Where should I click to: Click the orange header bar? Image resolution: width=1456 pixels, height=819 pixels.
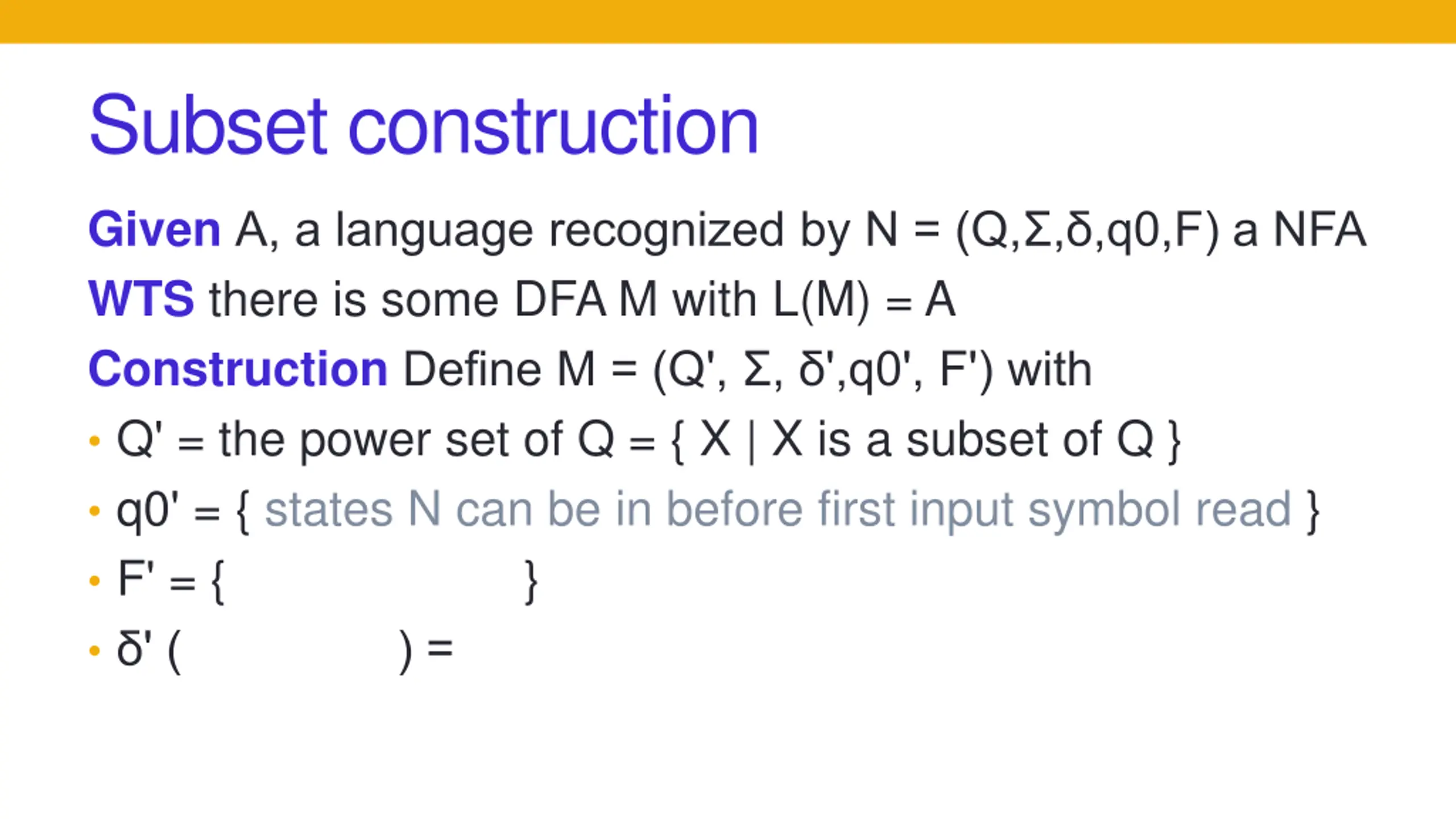[x=728, y=21]
